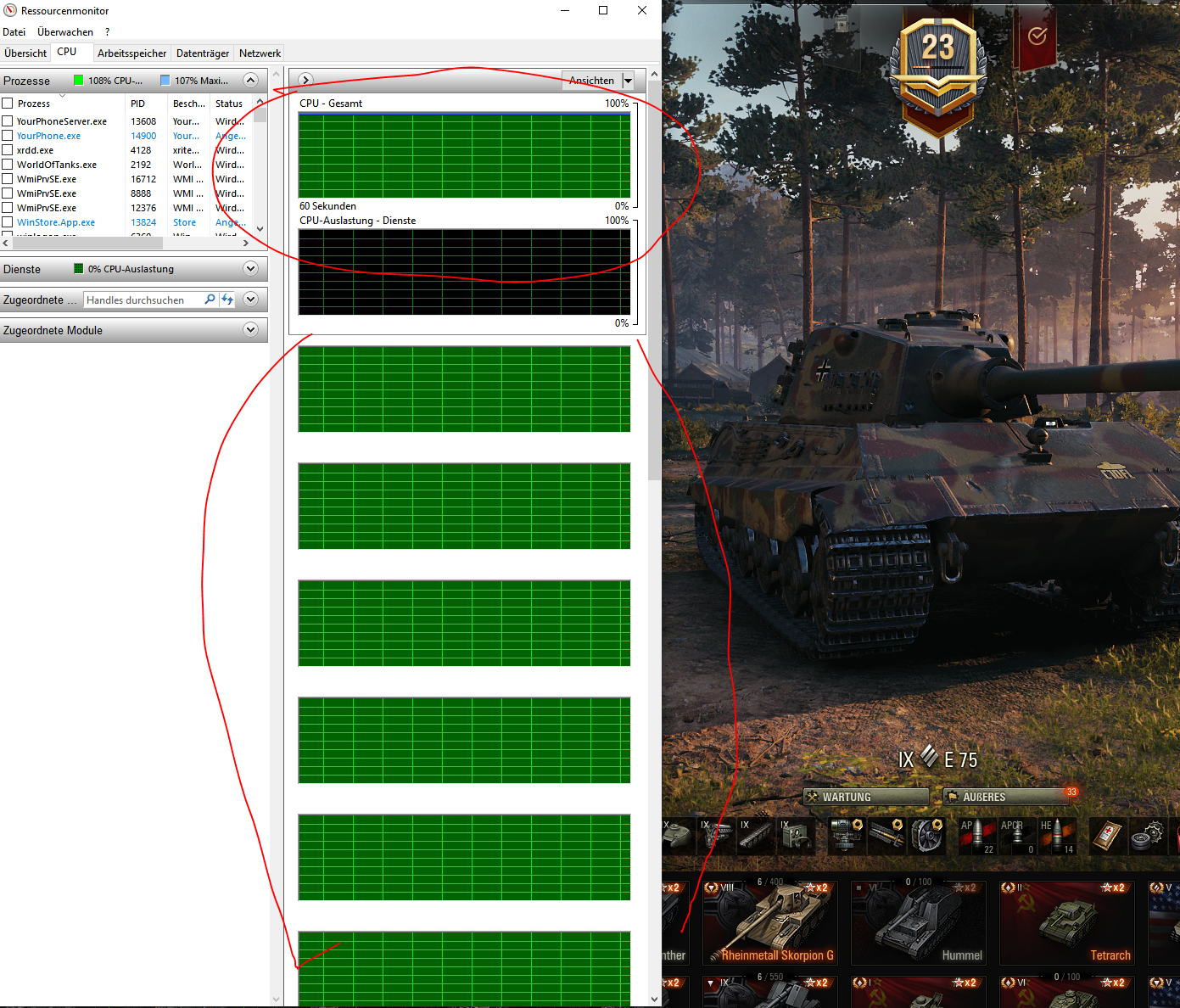
Task: Select the HE shell slot showing 14
Action: 1057,835
